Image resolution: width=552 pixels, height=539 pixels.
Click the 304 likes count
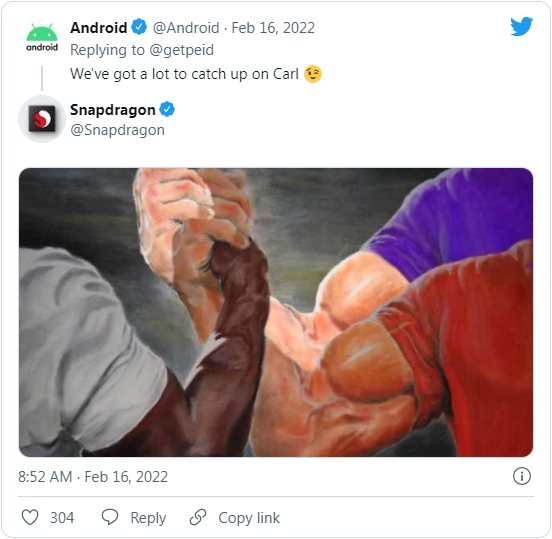[62, 518]
